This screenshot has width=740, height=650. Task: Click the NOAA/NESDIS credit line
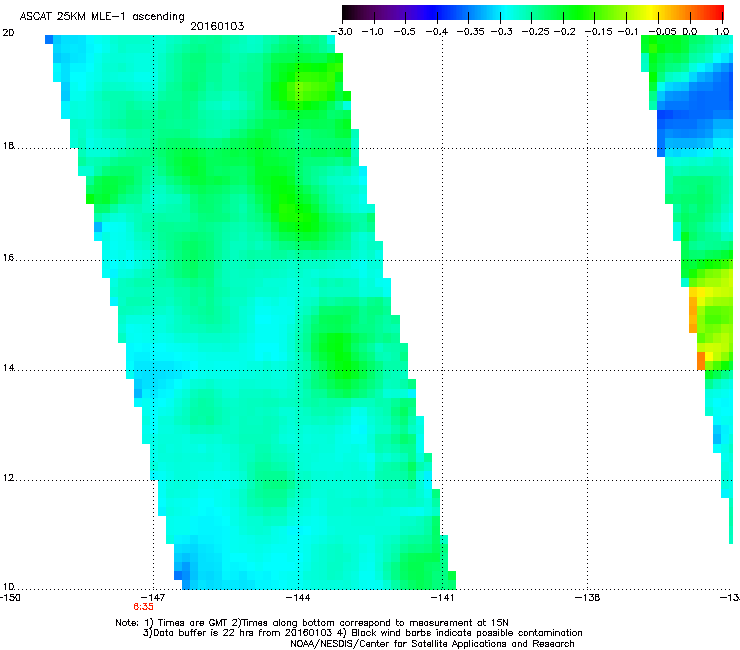[x=432, y=644]
